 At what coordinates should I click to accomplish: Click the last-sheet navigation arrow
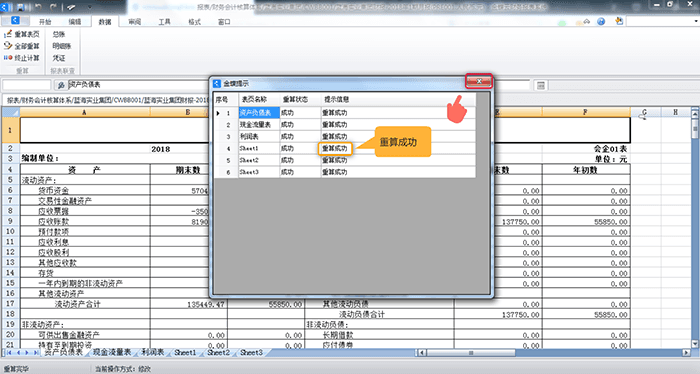point(36,353)
